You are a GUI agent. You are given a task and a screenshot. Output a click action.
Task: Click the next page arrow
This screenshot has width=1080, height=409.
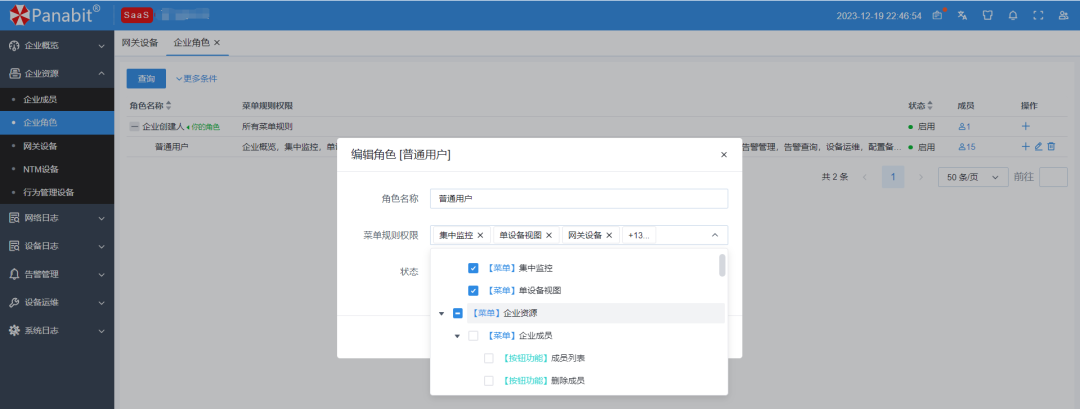pyautogui.click(x=921, y=177)
